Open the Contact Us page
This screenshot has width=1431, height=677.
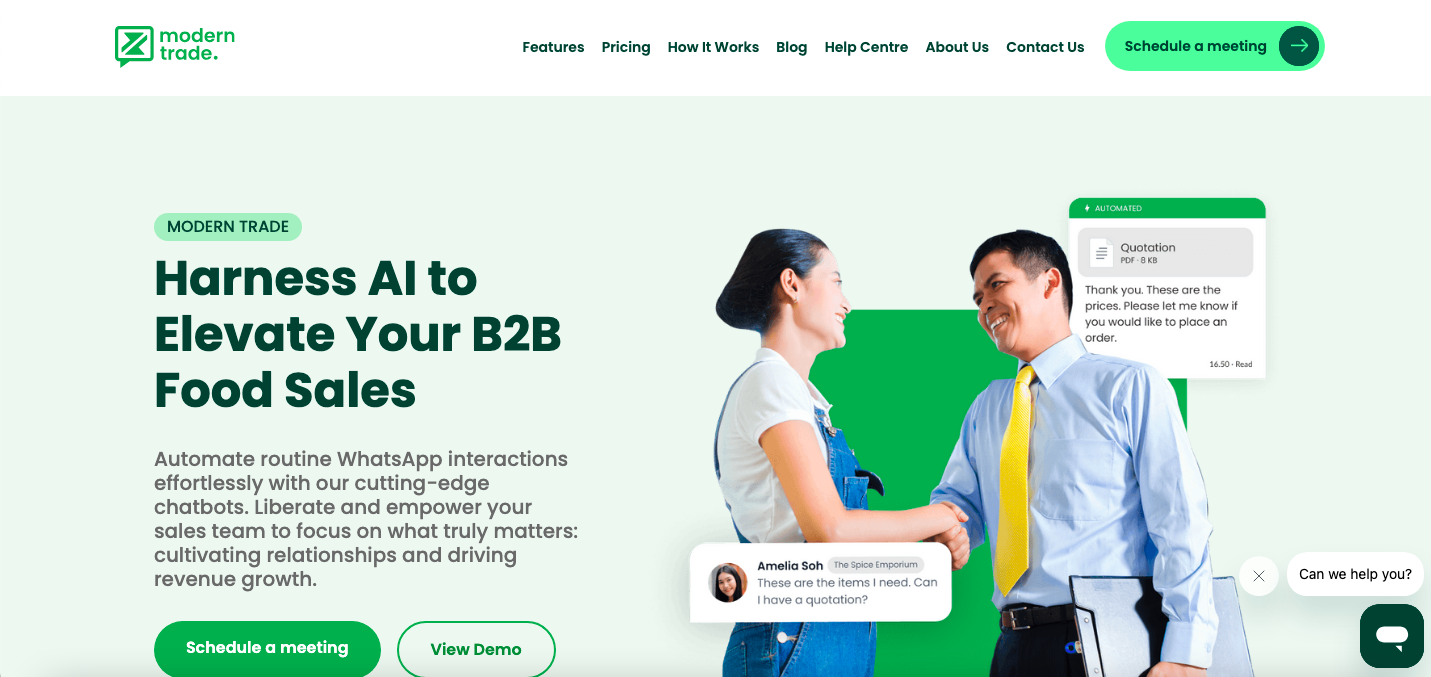1045,47
